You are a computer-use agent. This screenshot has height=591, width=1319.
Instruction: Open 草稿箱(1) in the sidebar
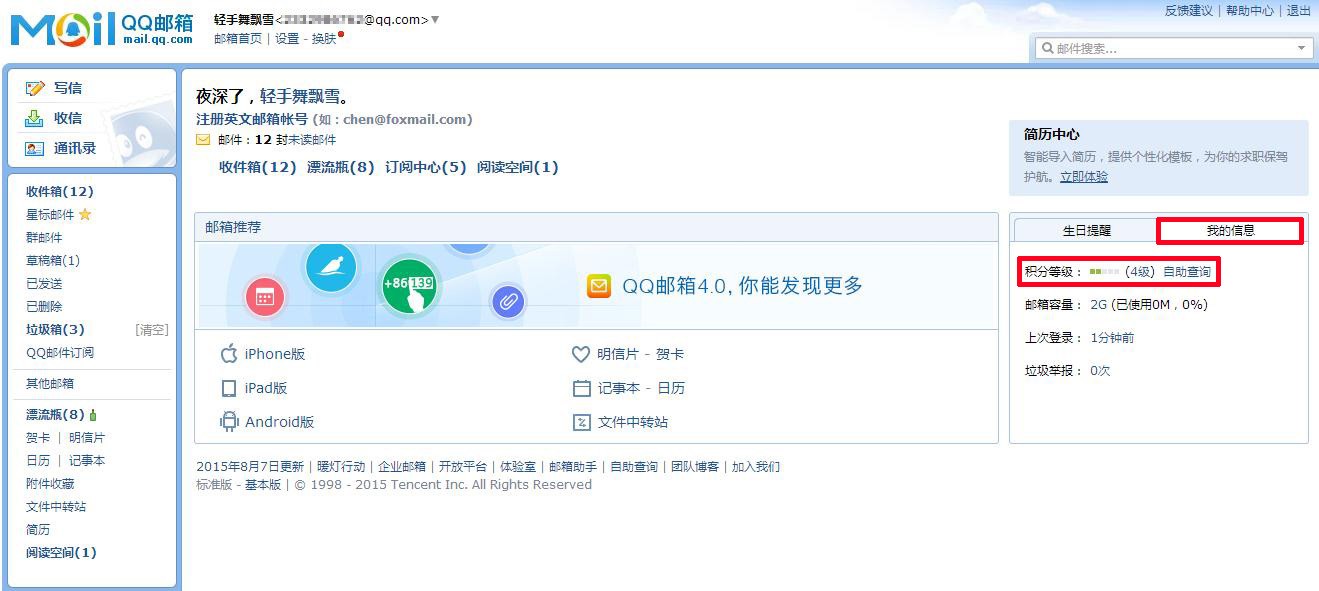tap(53, 261)
